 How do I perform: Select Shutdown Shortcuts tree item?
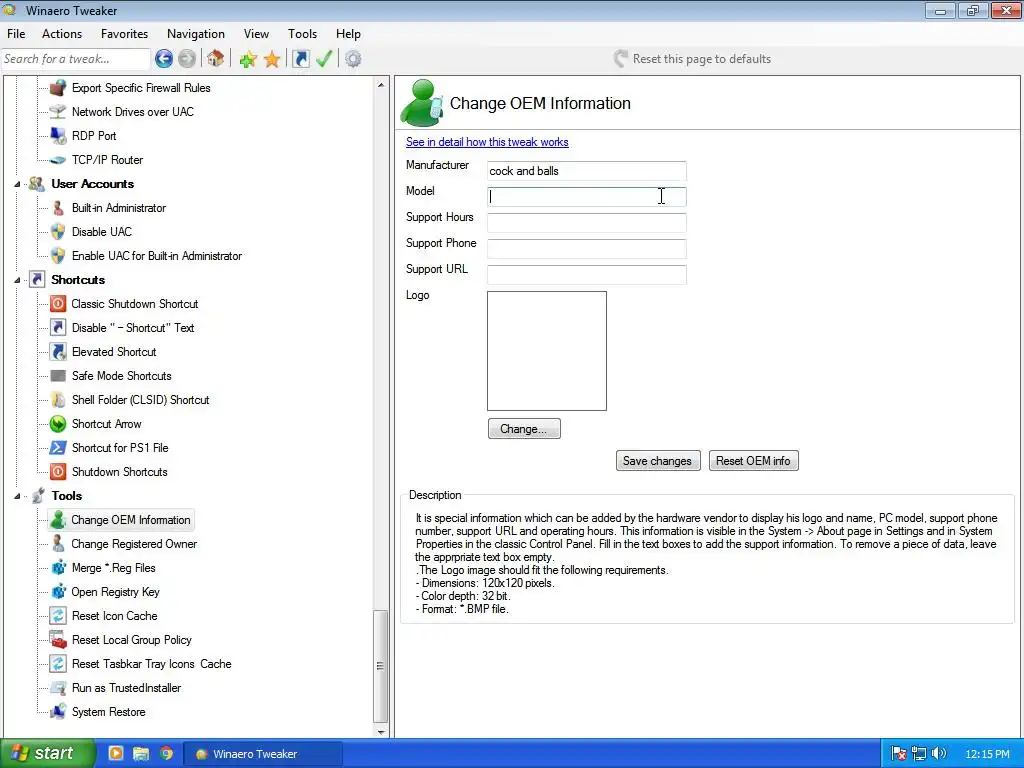point(120,472)
